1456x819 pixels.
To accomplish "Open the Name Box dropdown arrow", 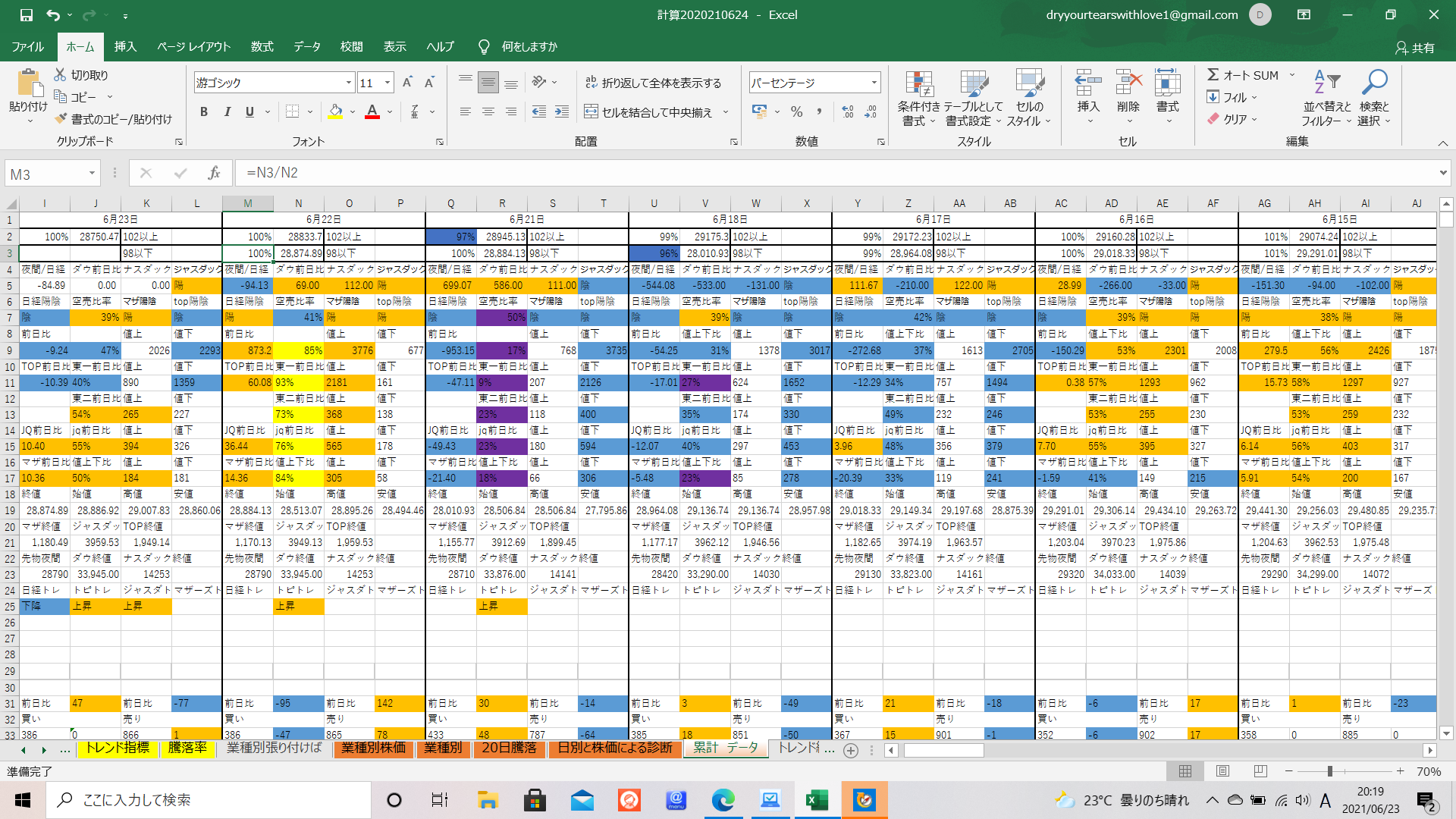I will (x=92, y=174).
